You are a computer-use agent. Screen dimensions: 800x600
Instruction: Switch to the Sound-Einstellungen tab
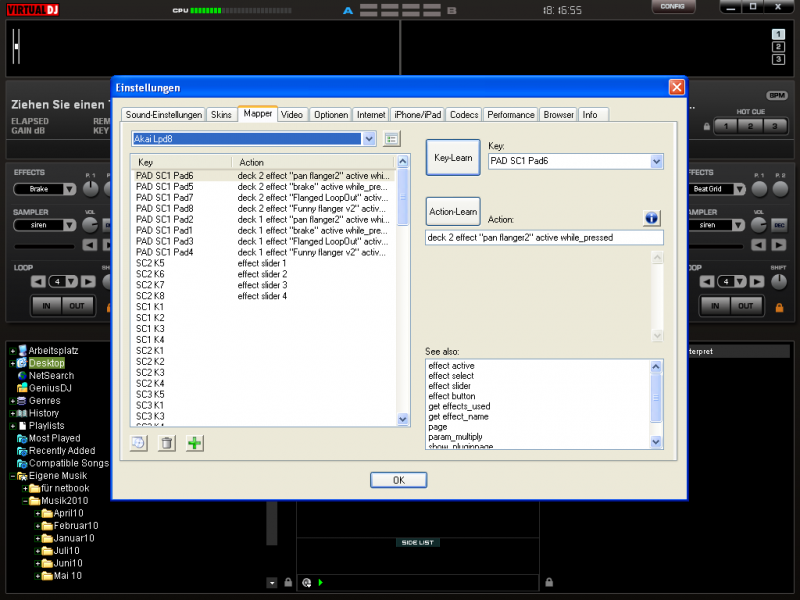pyautogui.click(x=165, y=115)
